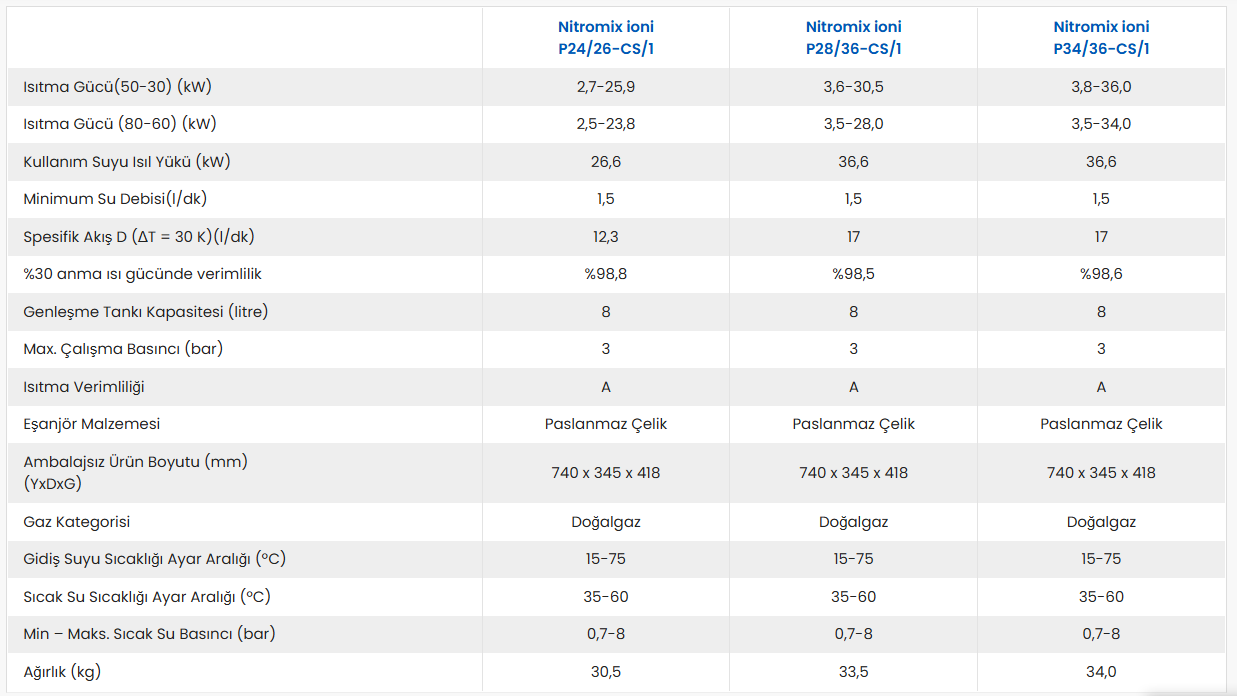Click the Nitromix ioni P24/26-CS/1 header

606,38
